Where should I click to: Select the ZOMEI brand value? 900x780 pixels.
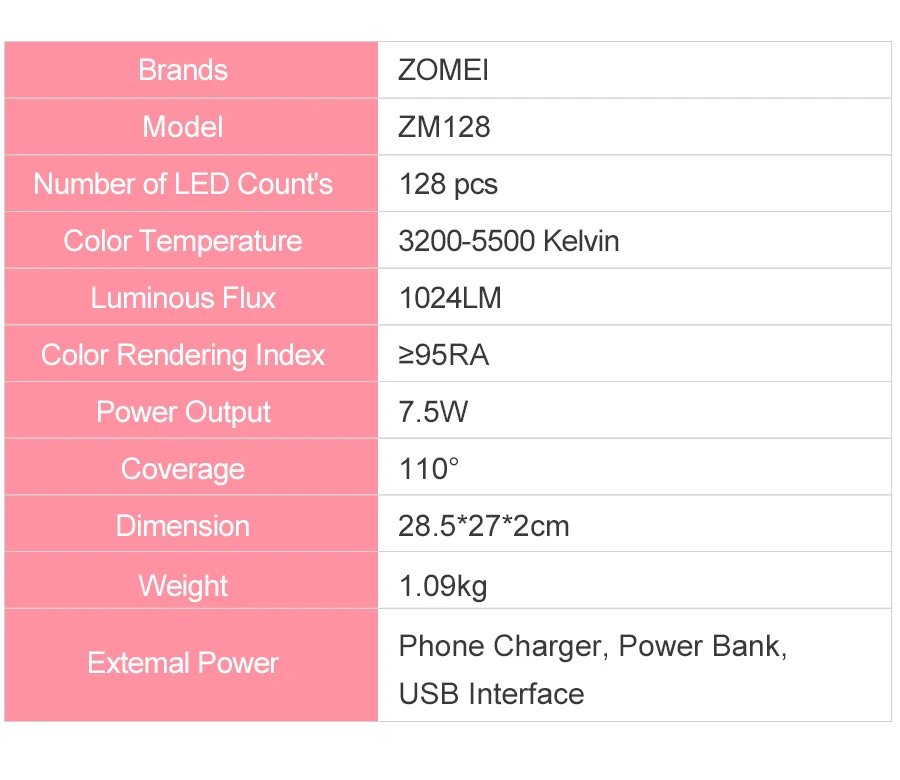443,70
